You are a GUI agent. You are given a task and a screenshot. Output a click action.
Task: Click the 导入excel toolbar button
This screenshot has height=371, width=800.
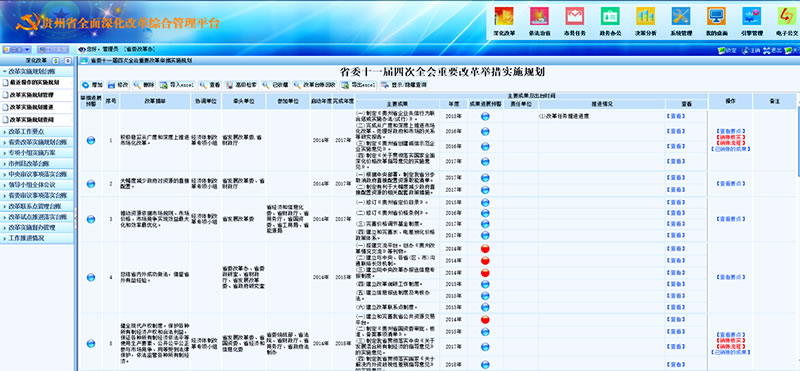coord(177,85)
